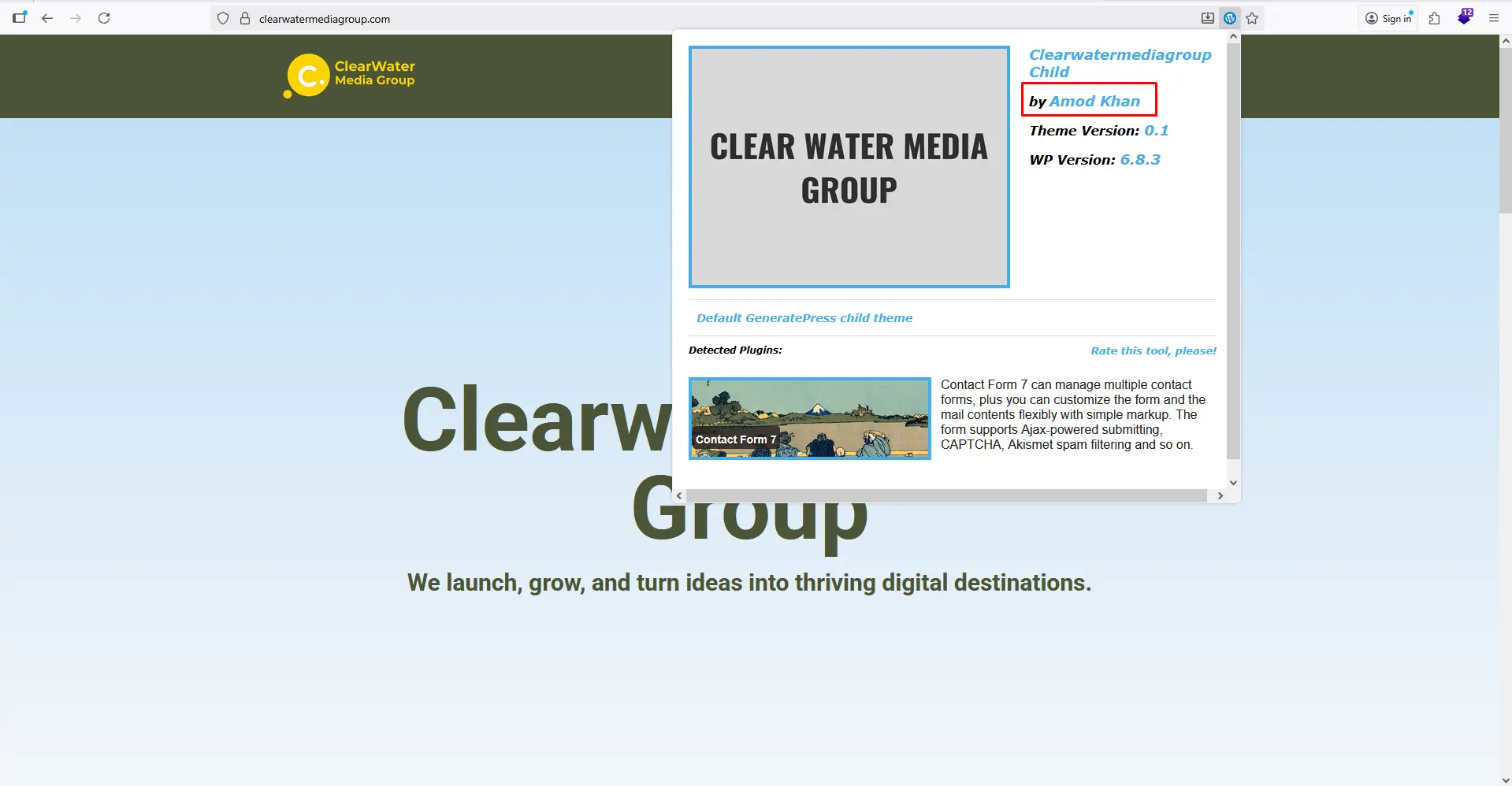Click the browser Back arrow
Viewport: 1512px width, 786px height.
[47, 18]
